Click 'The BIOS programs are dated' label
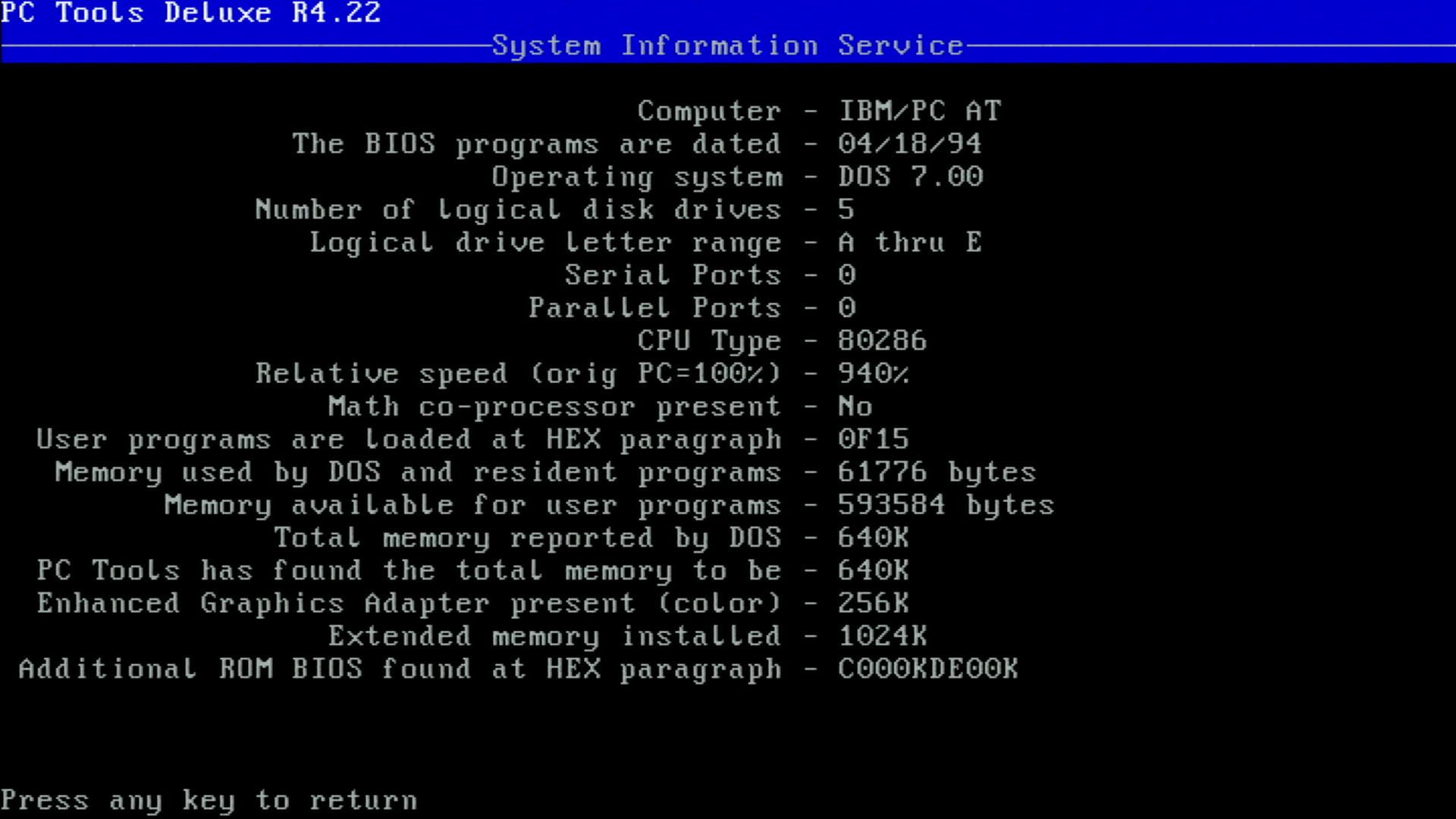 tap(537, 144)
